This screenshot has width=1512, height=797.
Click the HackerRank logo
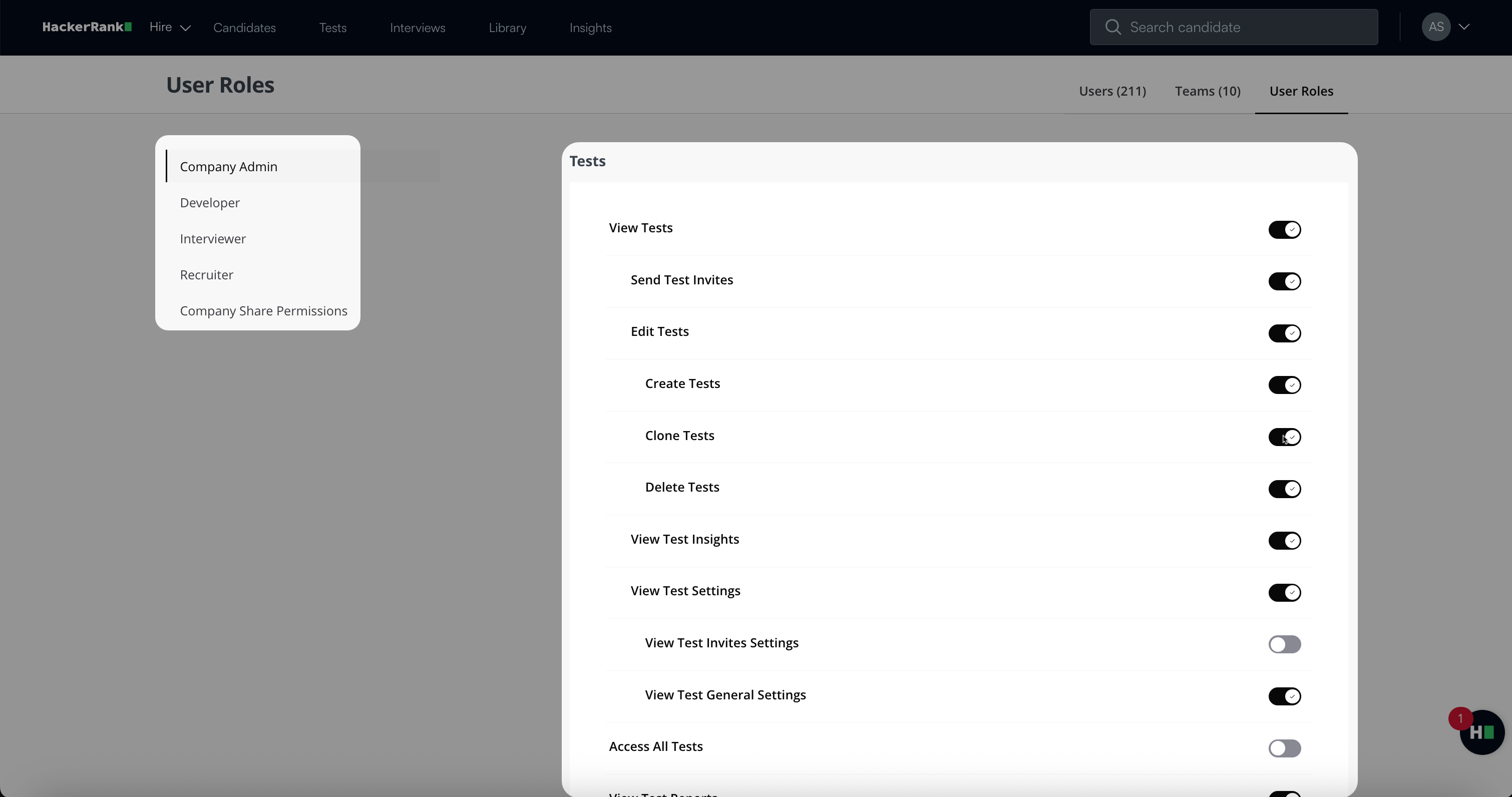(x=86, y=27)
